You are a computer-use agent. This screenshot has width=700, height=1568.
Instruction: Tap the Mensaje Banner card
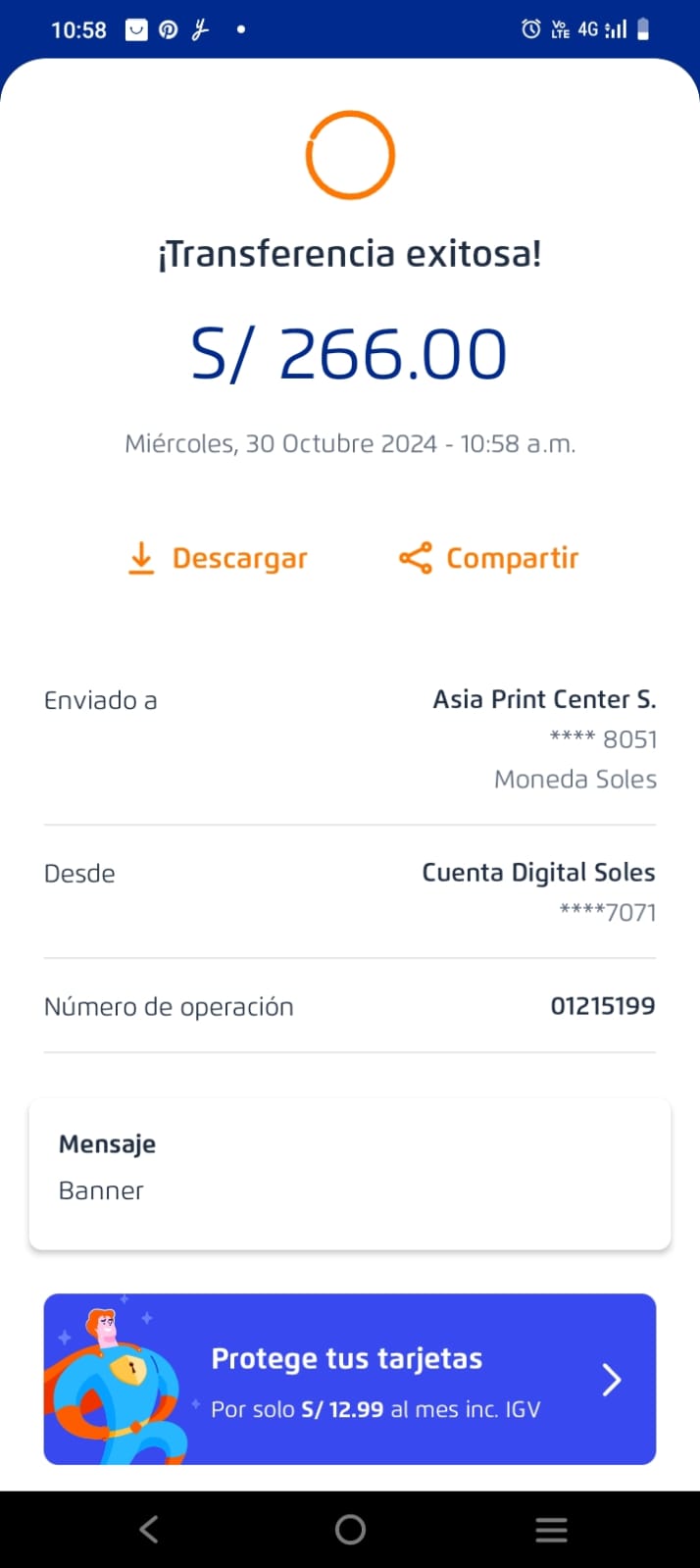(350, 1174)
